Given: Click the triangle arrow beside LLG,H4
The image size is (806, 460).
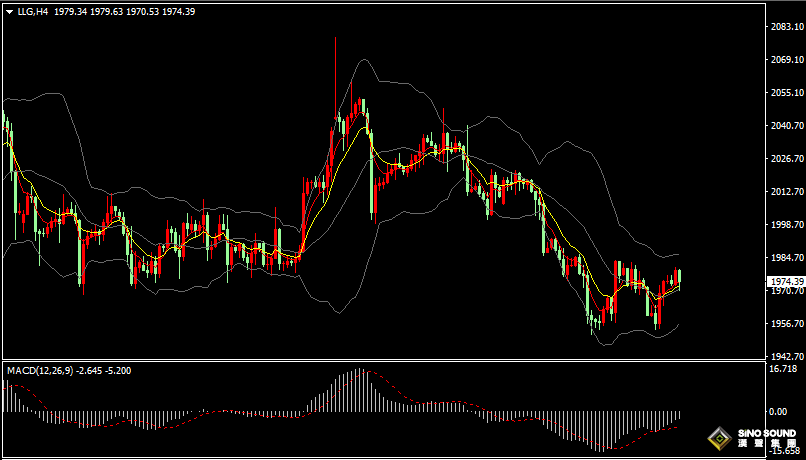Looking at the screenshot, I should (x=9, y=12).
